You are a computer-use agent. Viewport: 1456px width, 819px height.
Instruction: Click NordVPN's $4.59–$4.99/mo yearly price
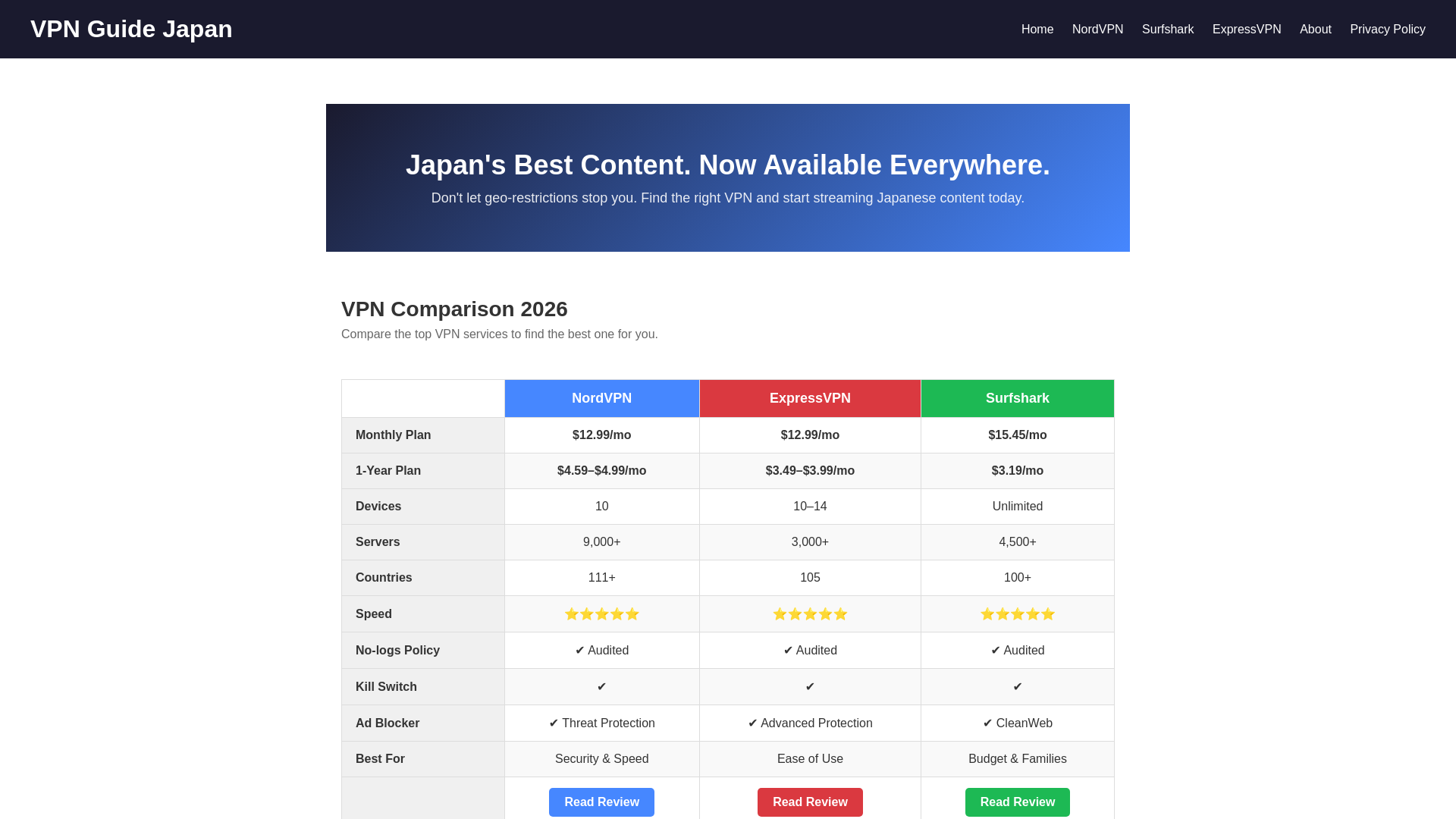click(602, 471)
